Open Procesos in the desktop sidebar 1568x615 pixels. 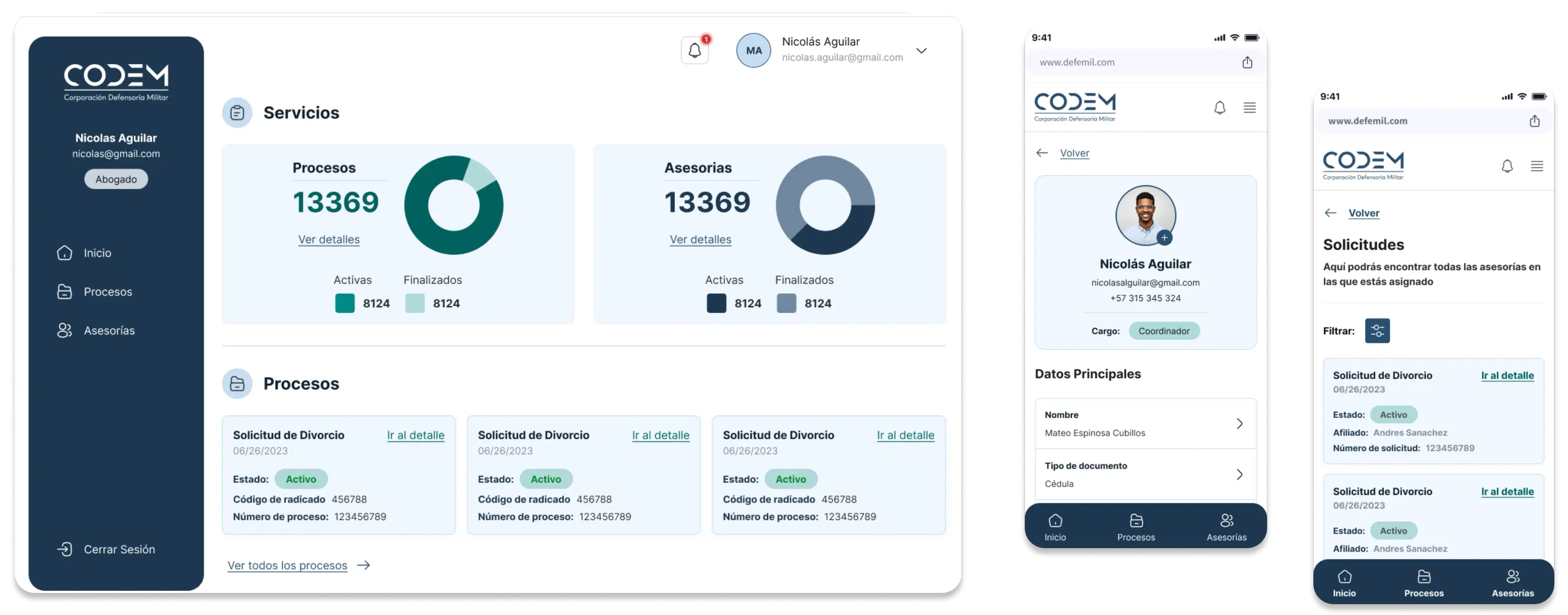(94, 291)
